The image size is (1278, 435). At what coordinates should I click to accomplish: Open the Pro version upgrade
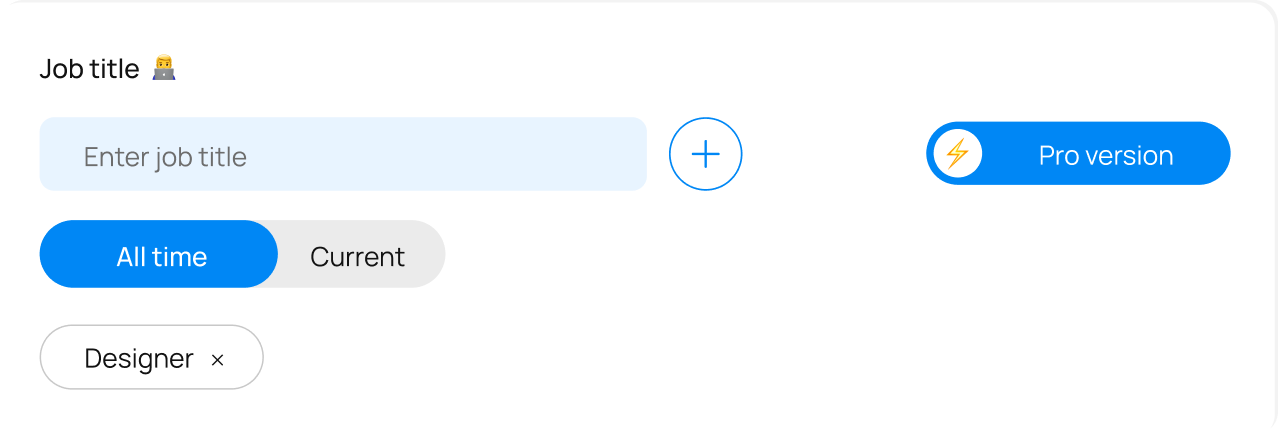(1078, 154)
